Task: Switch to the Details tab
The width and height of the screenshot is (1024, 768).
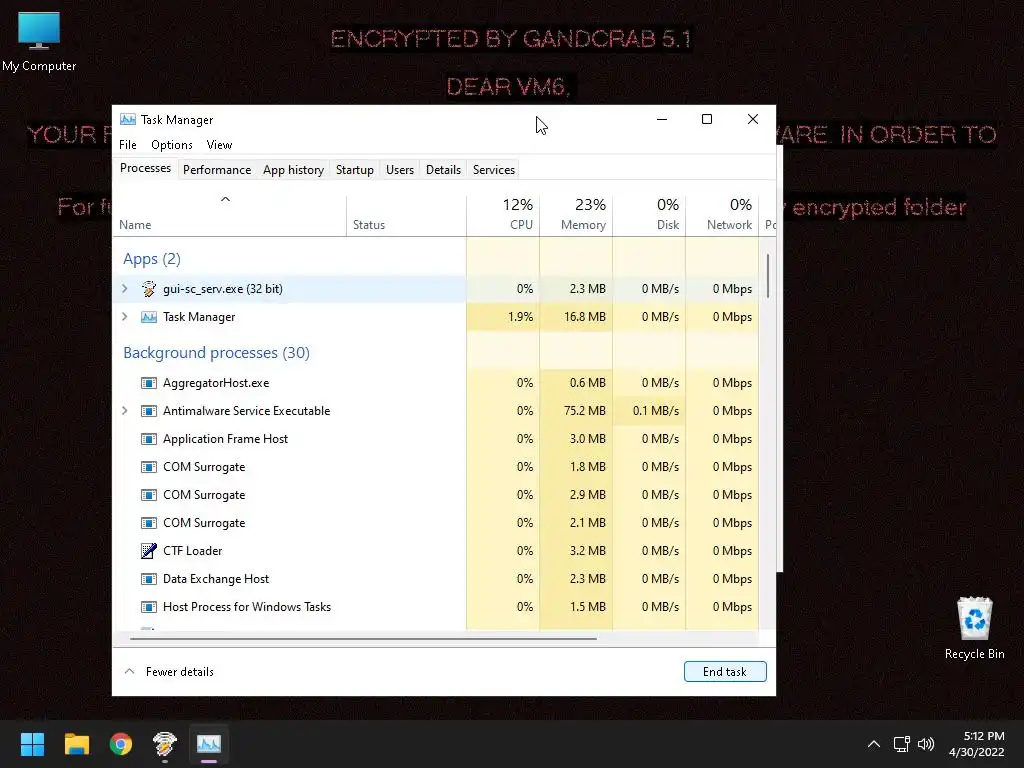Action: [443, 170]
